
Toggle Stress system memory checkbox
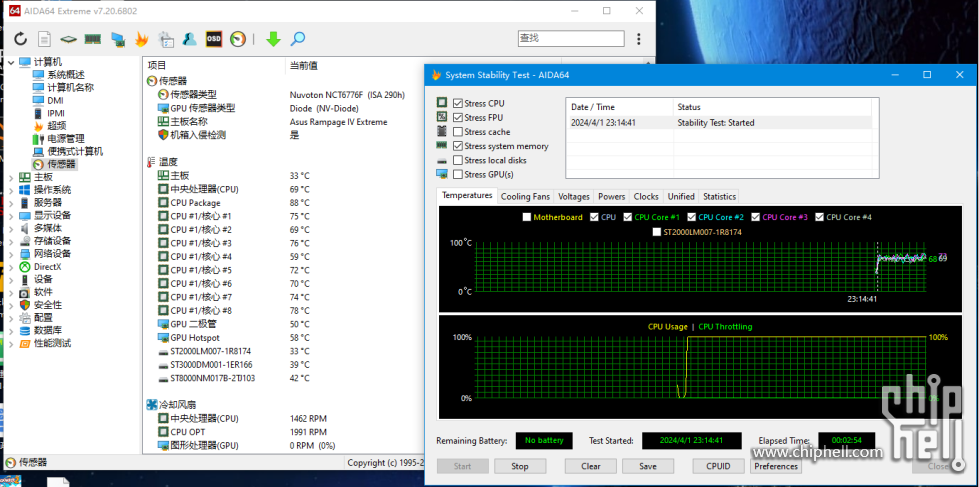click(458, 146)
